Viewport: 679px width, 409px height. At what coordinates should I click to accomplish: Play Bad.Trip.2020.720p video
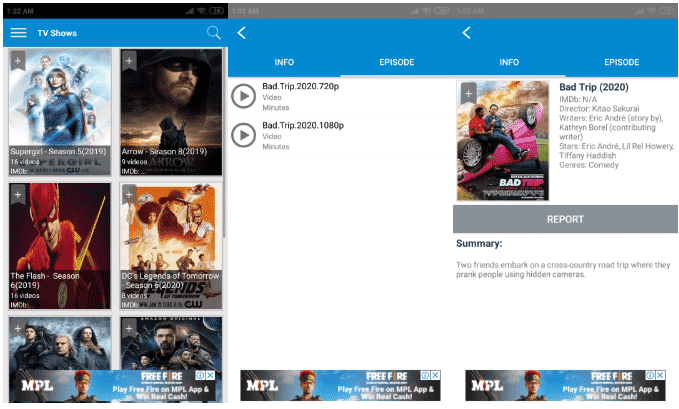tap(243, 96)
